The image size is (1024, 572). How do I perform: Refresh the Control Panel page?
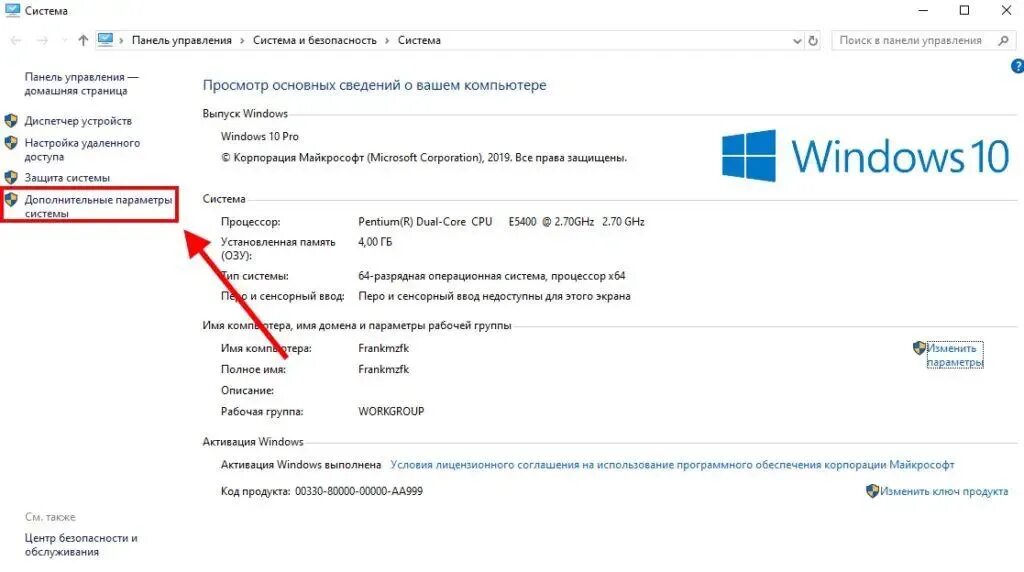813,40
